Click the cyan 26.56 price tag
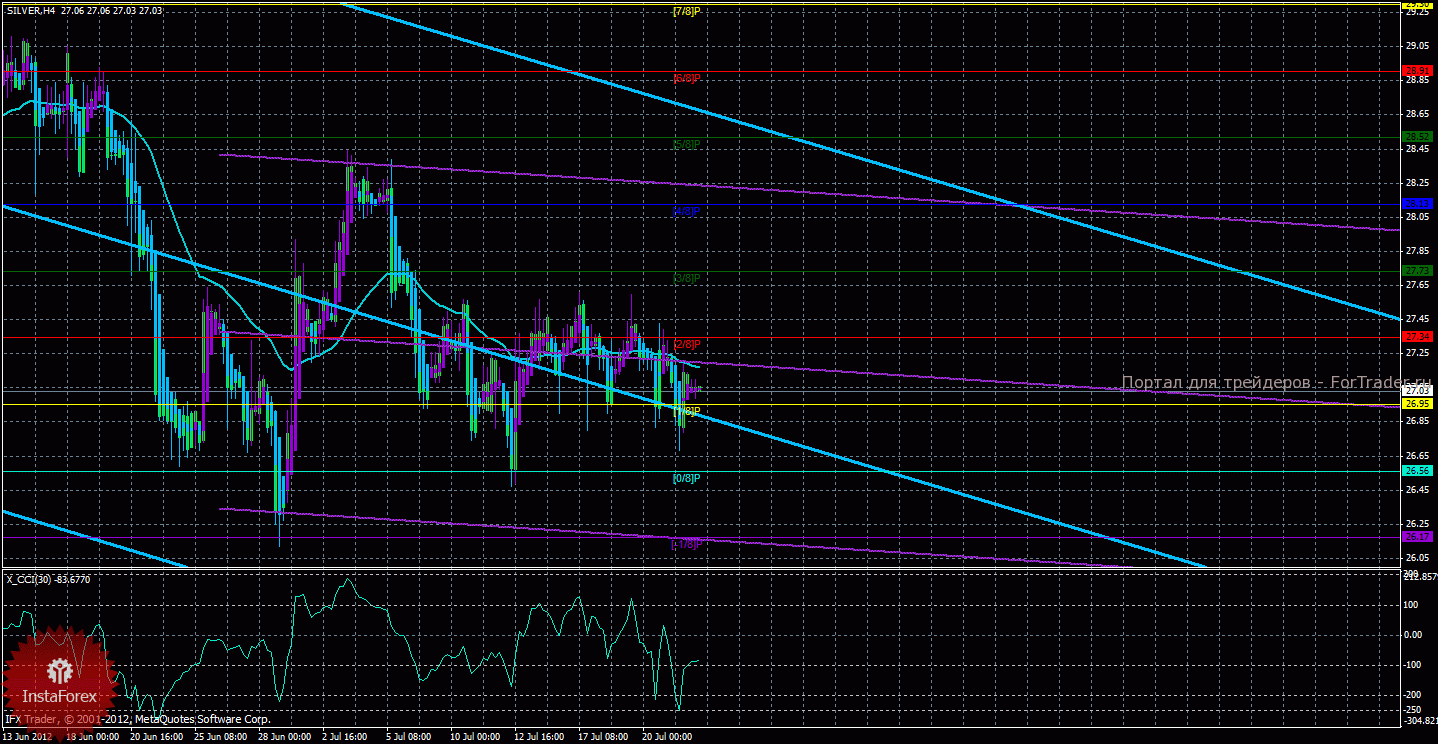 click(x=1418, y=470)
